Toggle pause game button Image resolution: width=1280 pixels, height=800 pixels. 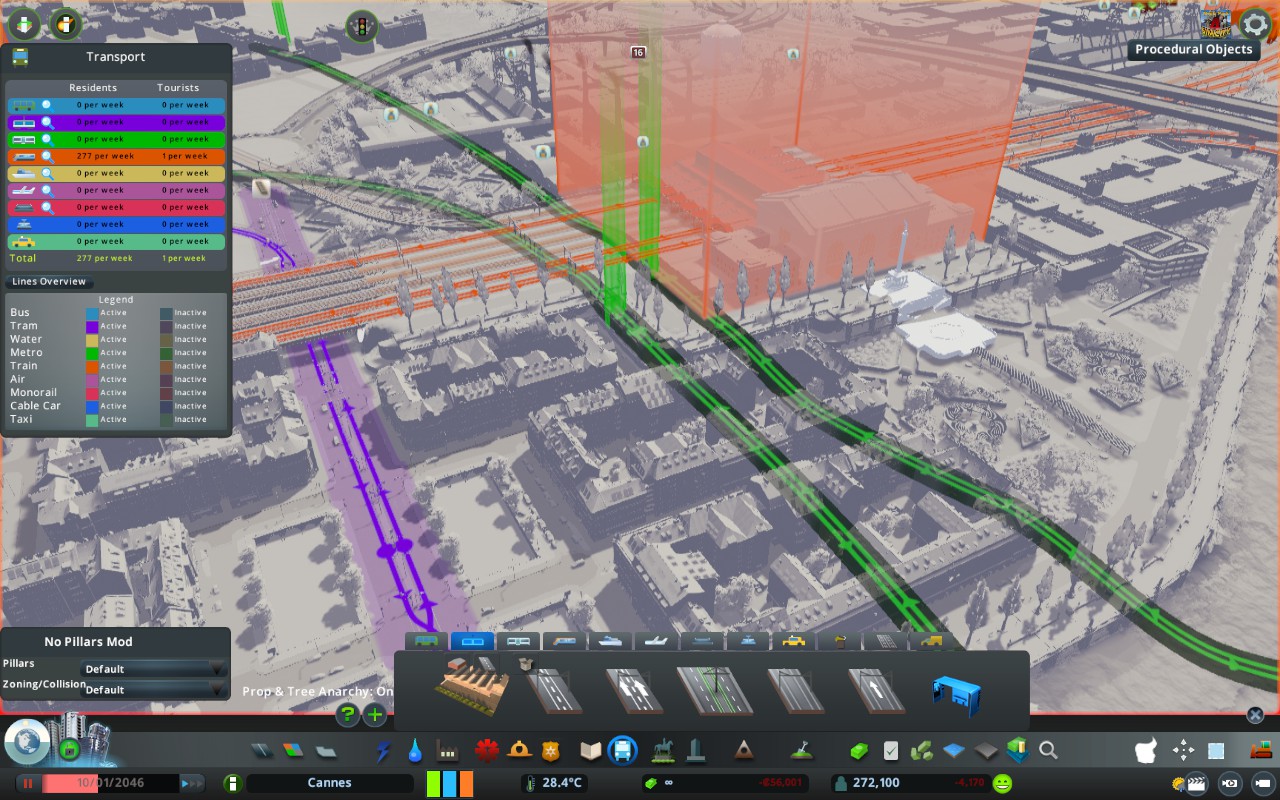pyautogui.click(x=28, y=783)
